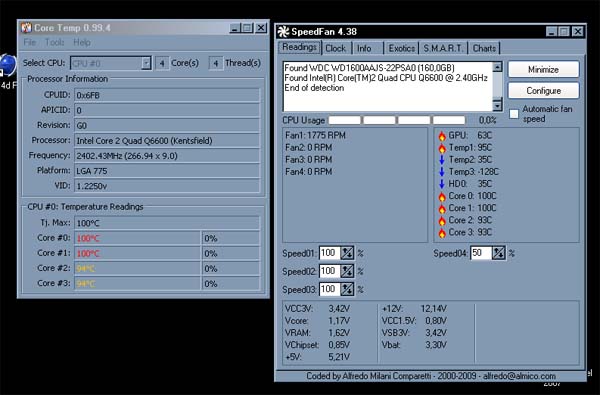The width and height of the screenshot is (600, 395).
Task: Click the Vcore 1,17V voltage reading
Action: (317, 321)
